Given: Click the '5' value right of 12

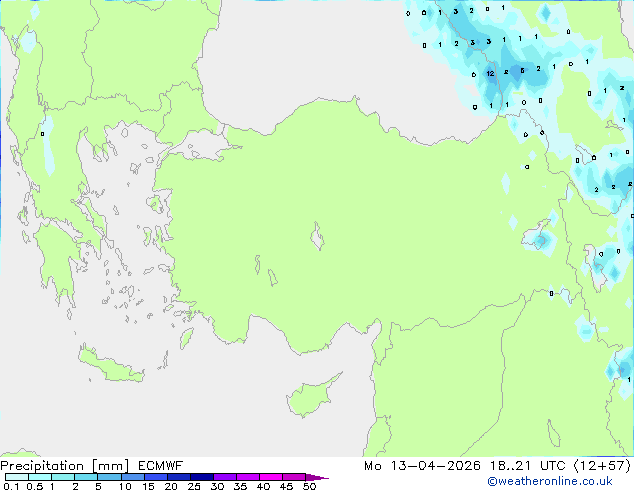Looking at the screenshot, I should coord(522,71).
